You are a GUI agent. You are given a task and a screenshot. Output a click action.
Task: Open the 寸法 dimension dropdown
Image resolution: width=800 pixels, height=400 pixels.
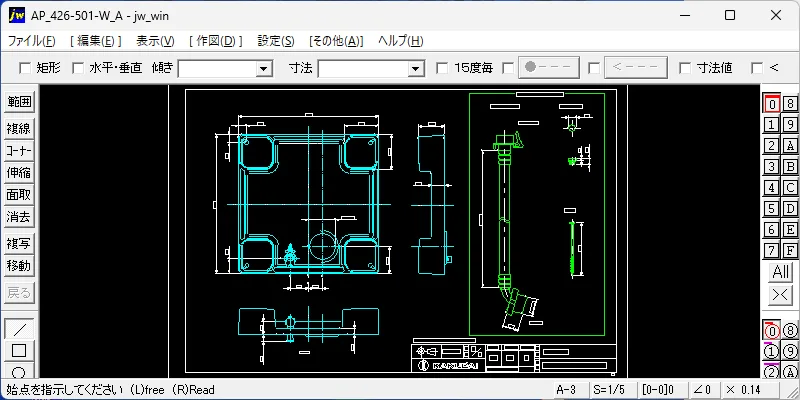tap(416, 68)
